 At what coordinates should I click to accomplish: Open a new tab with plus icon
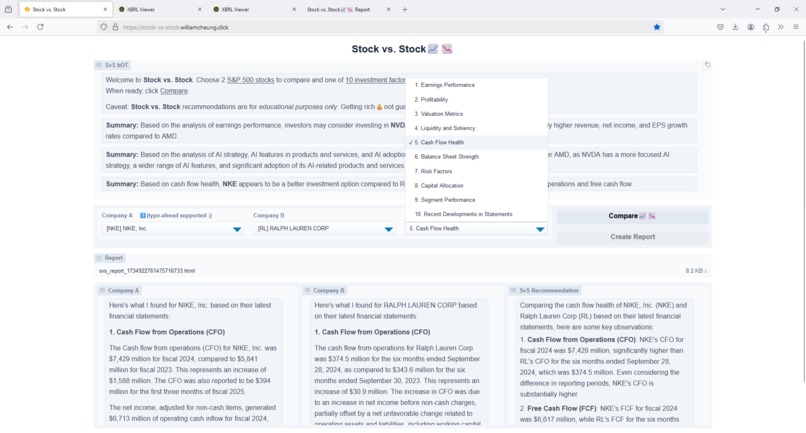(x=405, y=9)
